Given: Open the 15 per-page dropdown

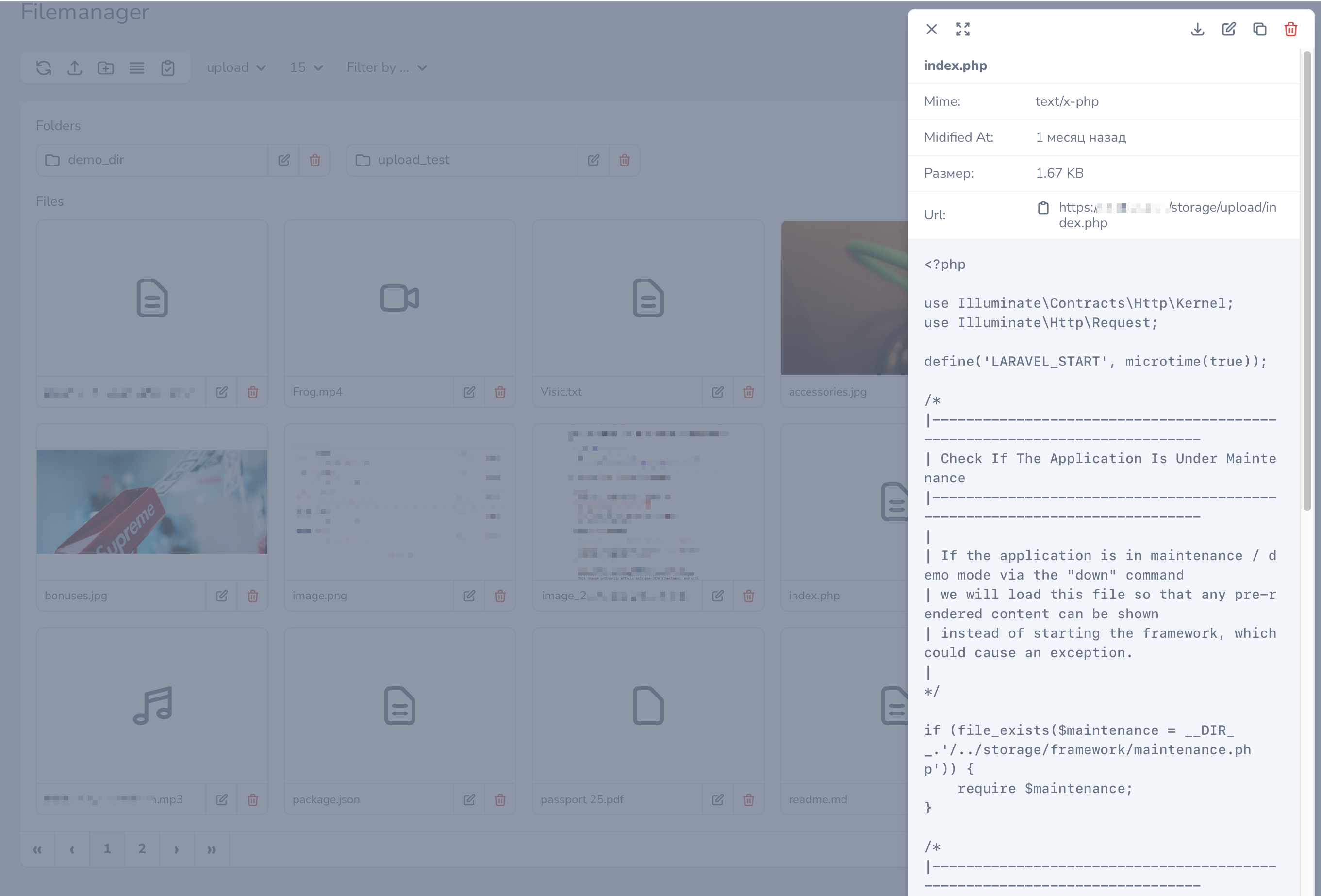Looking at the screenshot, I should (306, 67).
